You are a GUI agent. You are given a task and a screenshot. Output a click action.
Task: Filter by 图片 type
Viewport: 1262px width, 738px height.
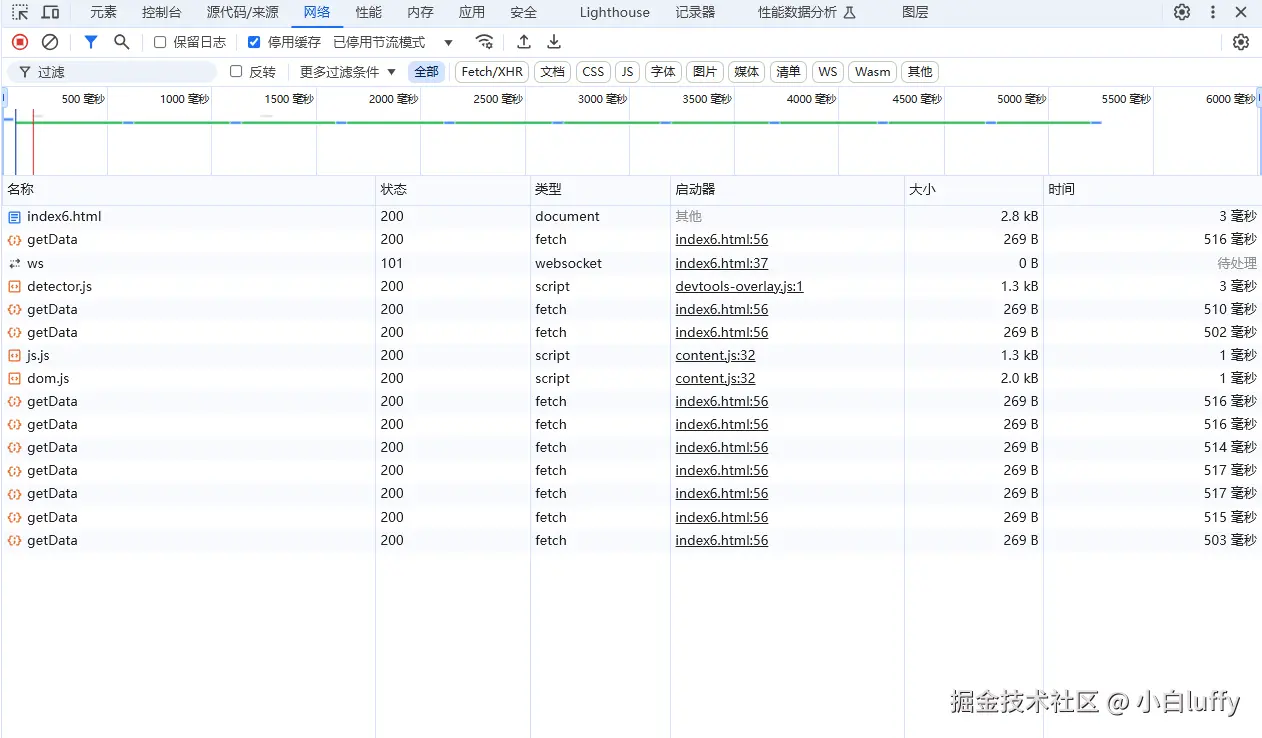point(705,72)
